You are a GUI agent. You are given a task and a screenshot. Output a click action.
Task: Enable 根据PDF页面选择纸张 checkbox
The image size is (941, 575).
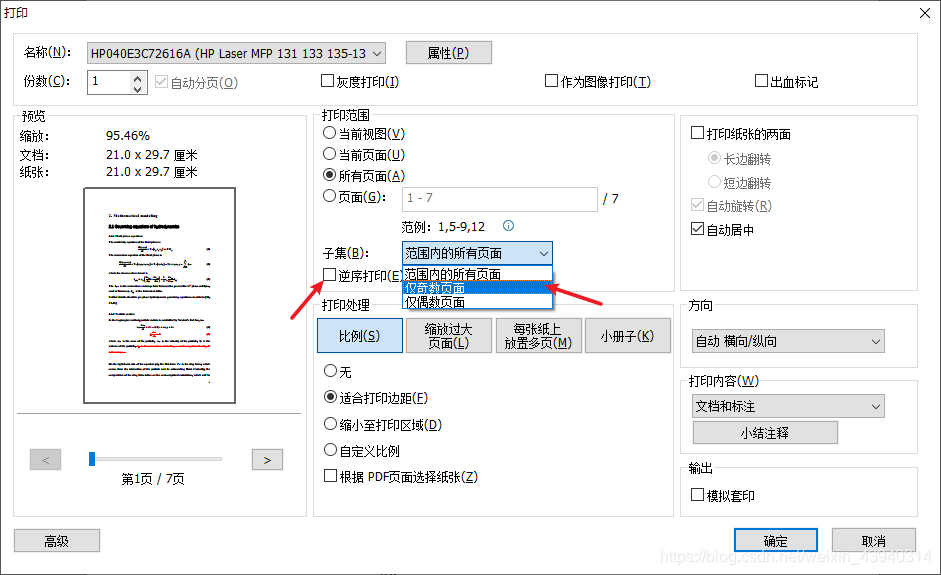(330, 476)
